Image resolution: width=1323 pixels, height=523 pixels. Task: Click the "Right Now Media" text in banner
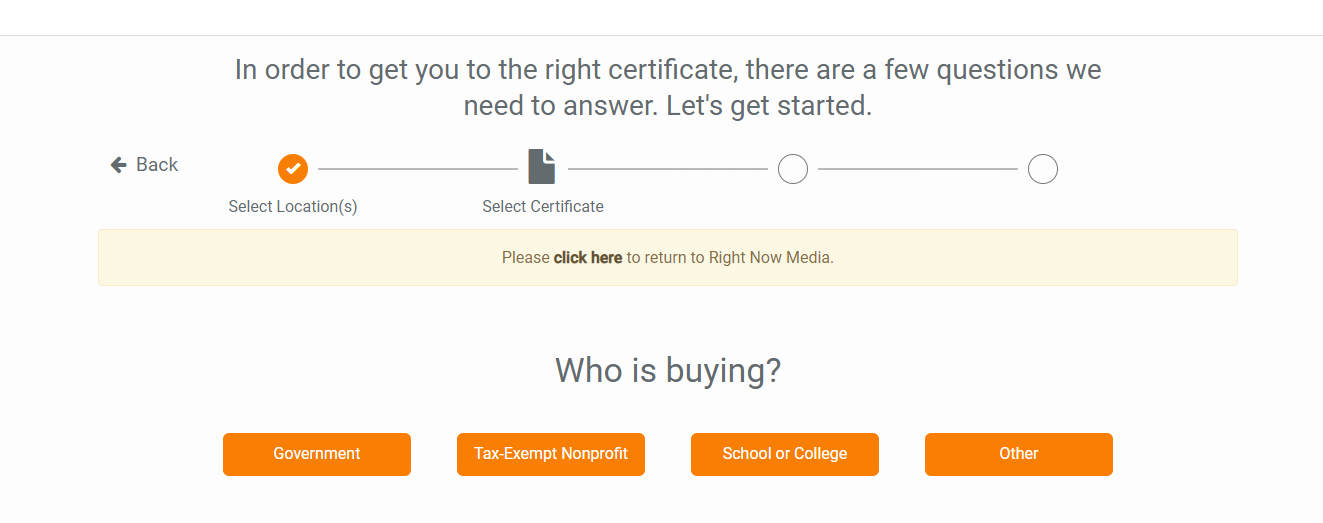(771, 258)
